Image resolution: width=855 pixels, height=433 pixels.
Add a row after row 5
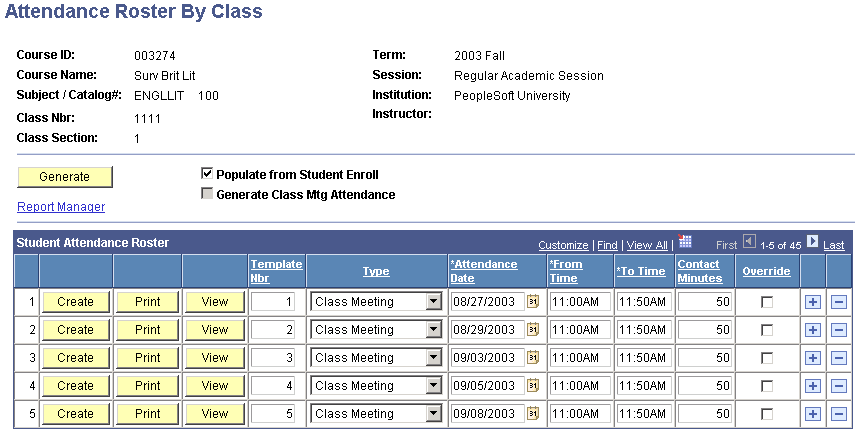(x=812, y=414)
